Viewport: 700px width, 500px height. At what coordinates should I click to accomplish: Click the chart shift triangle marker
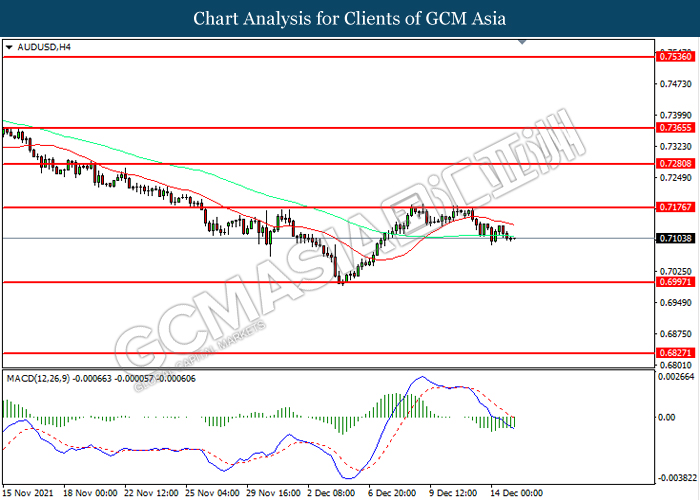[x=522, y=42]
